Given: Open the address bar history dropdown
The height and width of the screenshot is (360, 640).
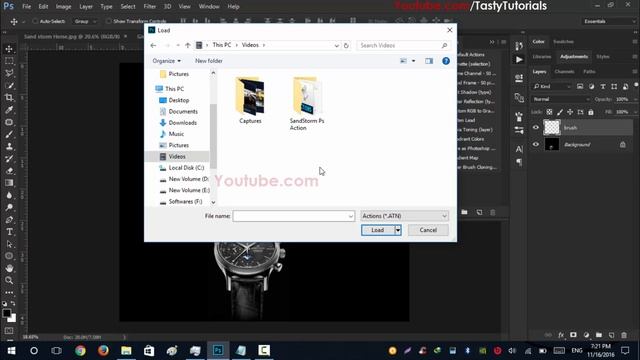Looking at the screenshot, I should (336, 45).
